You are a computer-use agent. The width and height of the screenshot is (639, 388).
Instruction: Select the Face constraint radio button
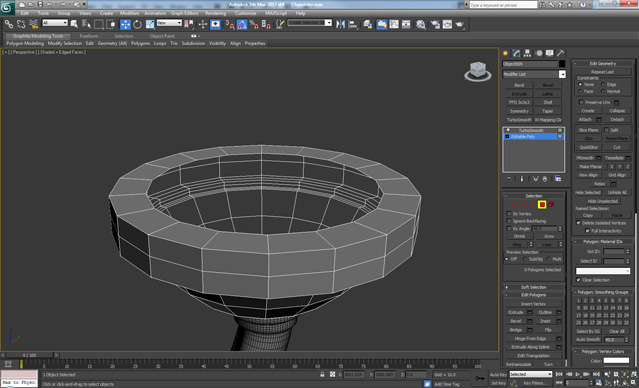pos(580,91)
